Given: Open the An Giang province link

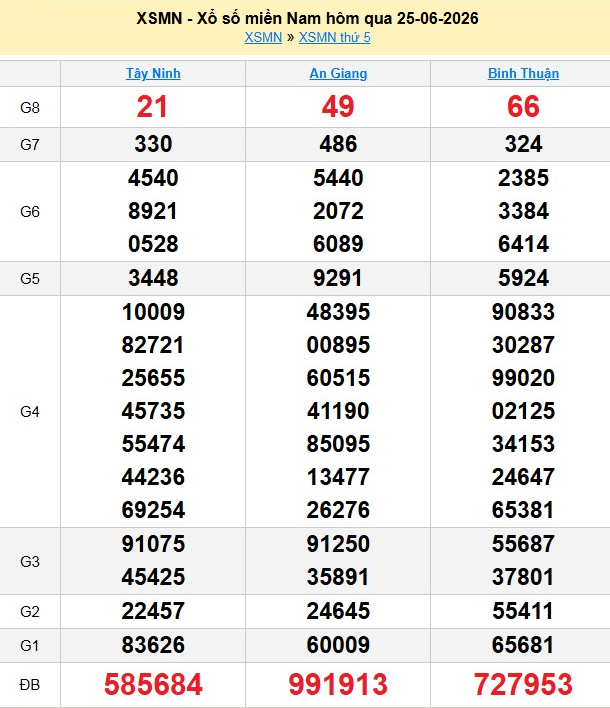Looking at the screenshot, I should coord(338,74).
